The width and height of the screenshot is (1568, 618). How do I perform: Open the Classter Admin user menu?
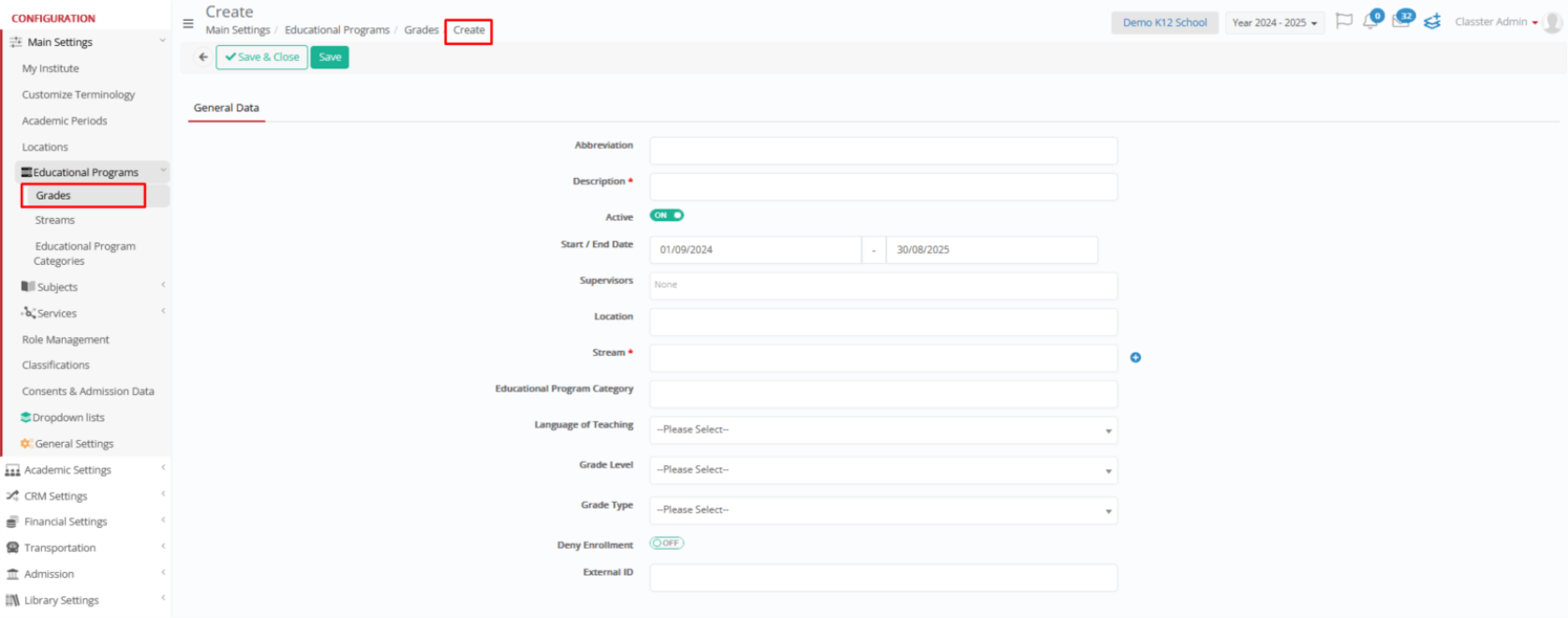coord(1496,22)
